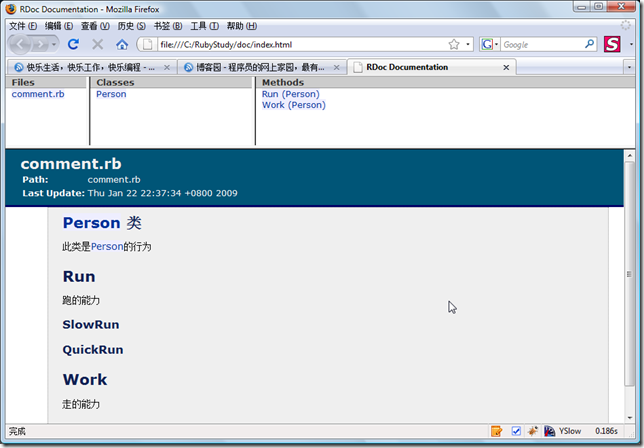Open the 帮助 (H) menu

click(242, 26)
